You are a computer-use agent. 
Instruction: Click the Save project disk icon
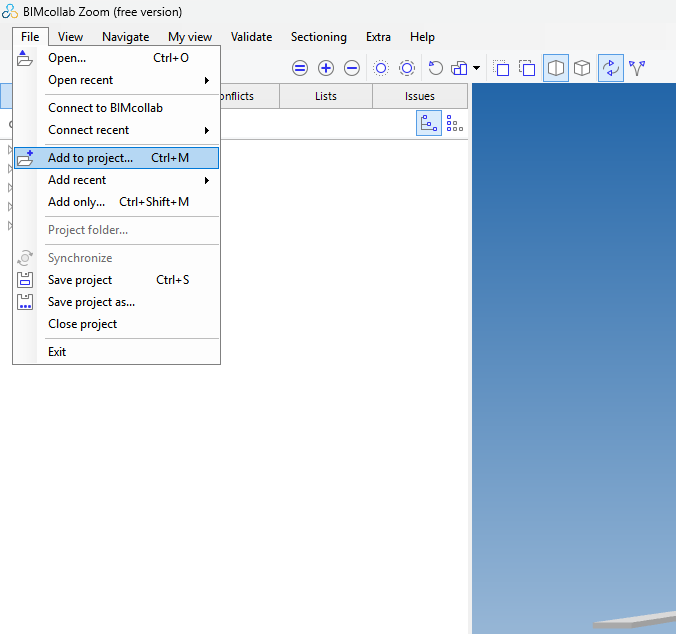(25, 280)
